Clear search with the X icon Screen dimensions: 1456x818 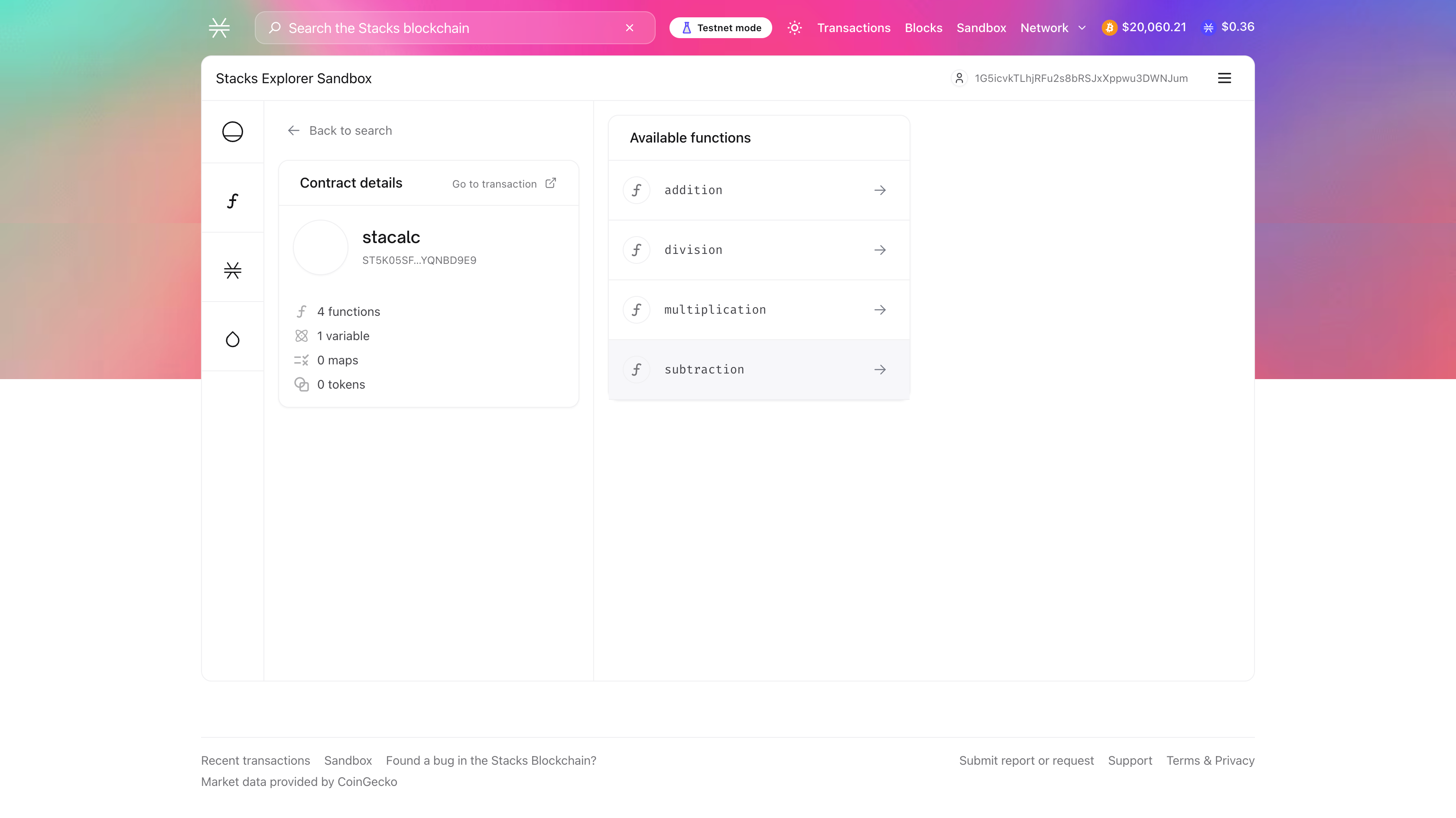pos(629,28)
